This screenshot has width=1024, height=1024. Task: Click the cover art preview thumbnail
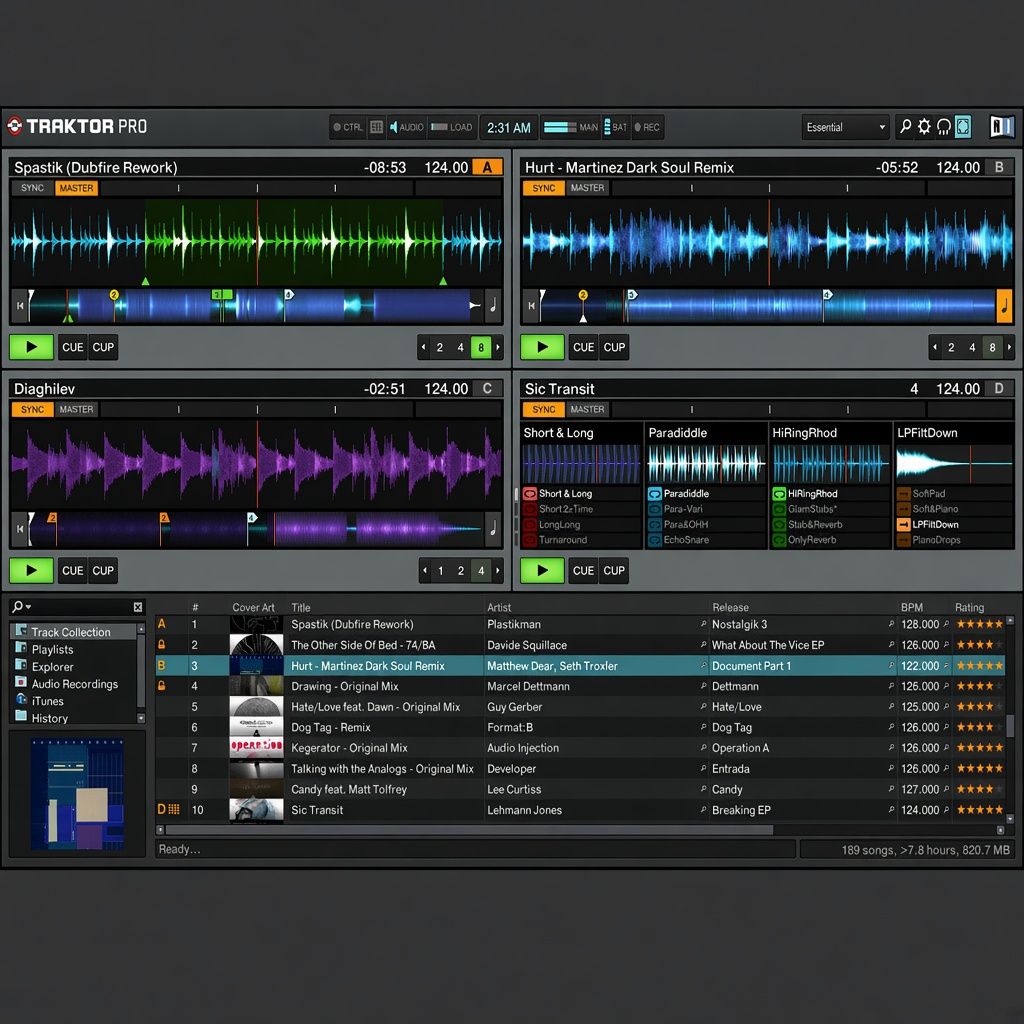tap(77, 793)
